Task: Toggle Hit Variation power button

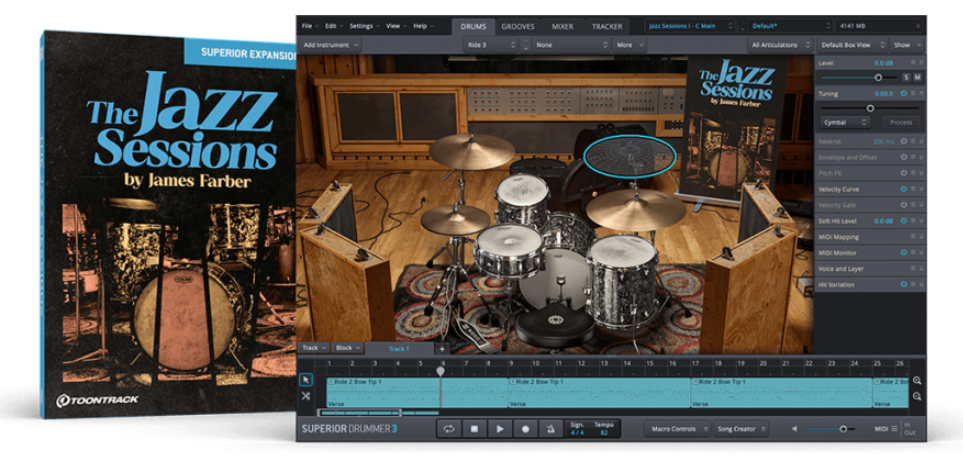Action: [903, 284]
